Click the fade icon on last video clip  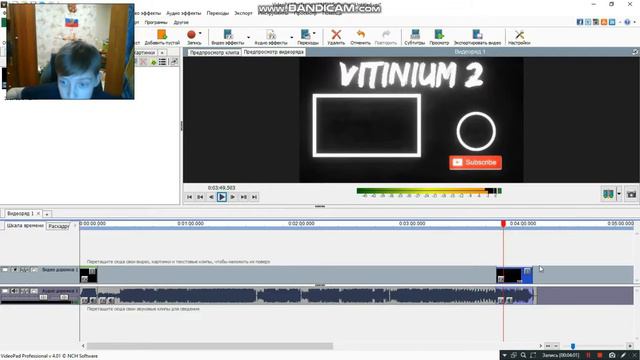527,271
